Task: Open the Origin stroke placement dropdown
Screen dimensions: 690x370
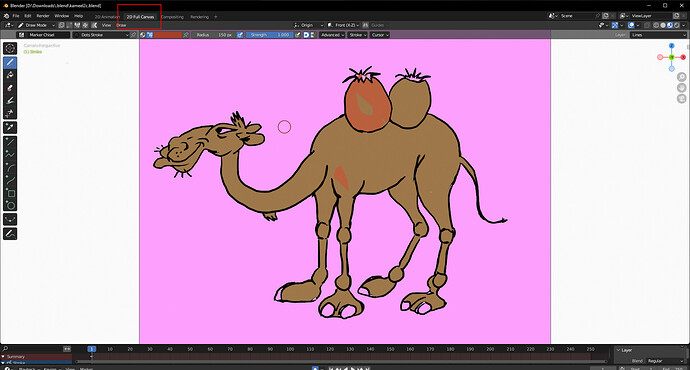Action: click(308, 25)
